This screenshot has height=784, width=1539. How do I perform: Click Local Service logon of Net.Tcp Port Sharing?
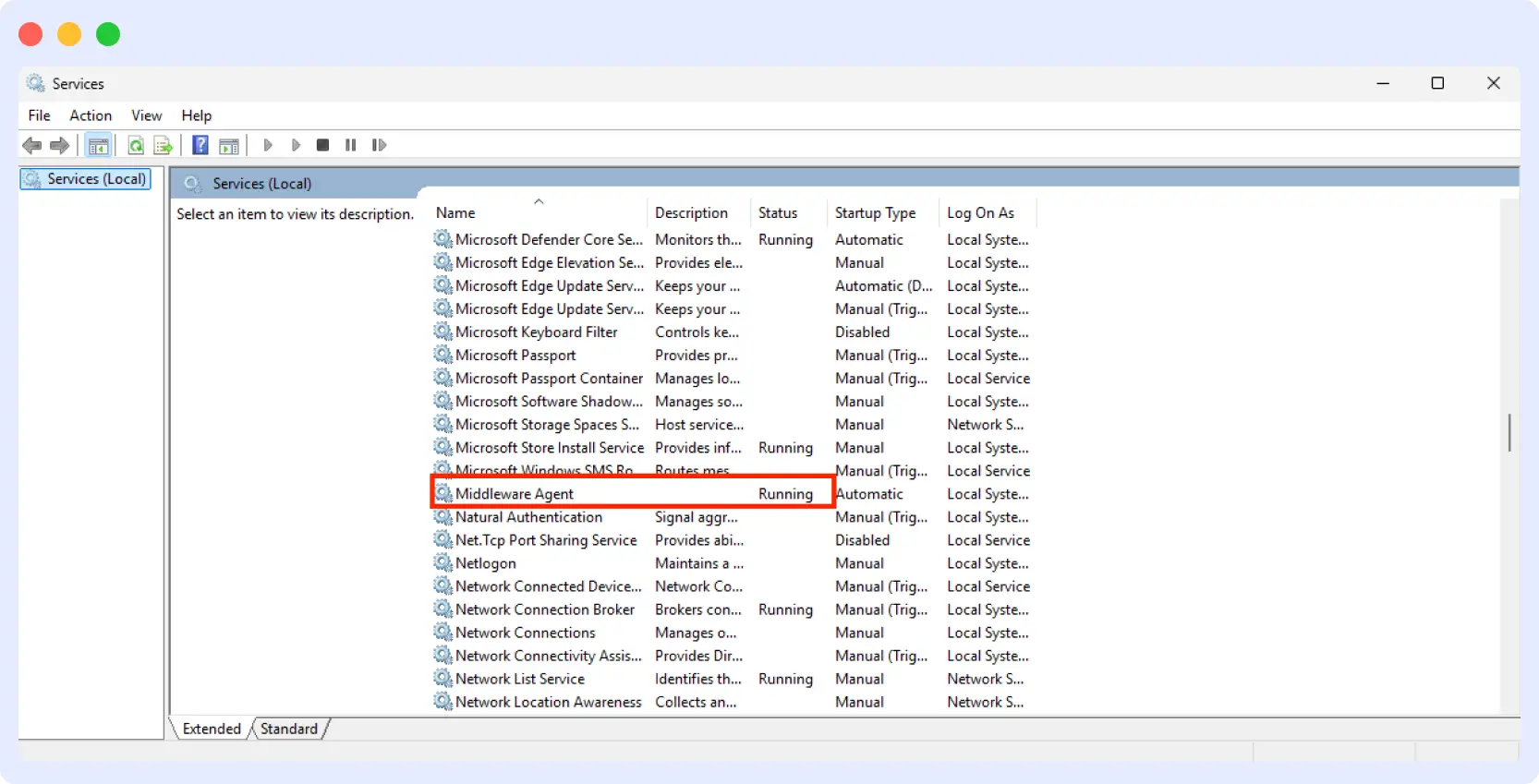tap(988, 539)
